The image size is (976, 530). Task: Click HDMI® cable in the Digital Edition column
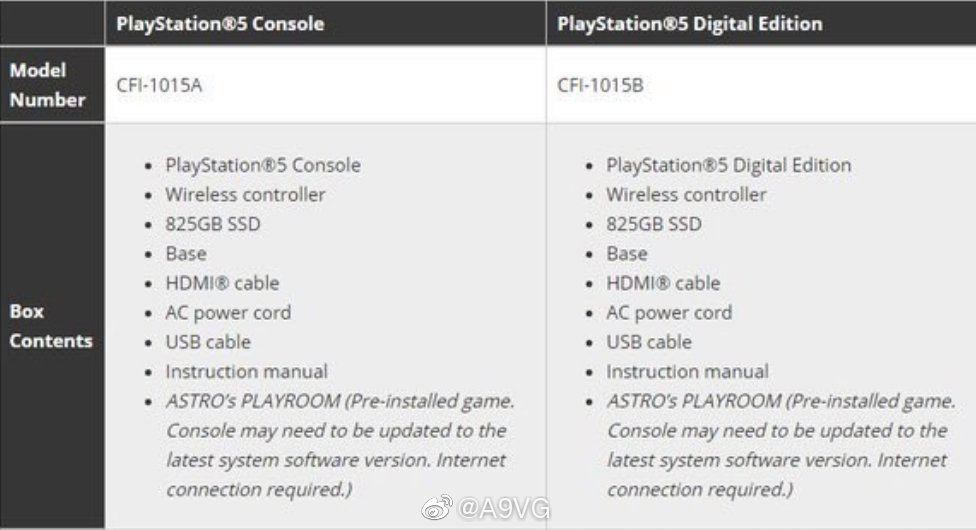click(663, 283)
